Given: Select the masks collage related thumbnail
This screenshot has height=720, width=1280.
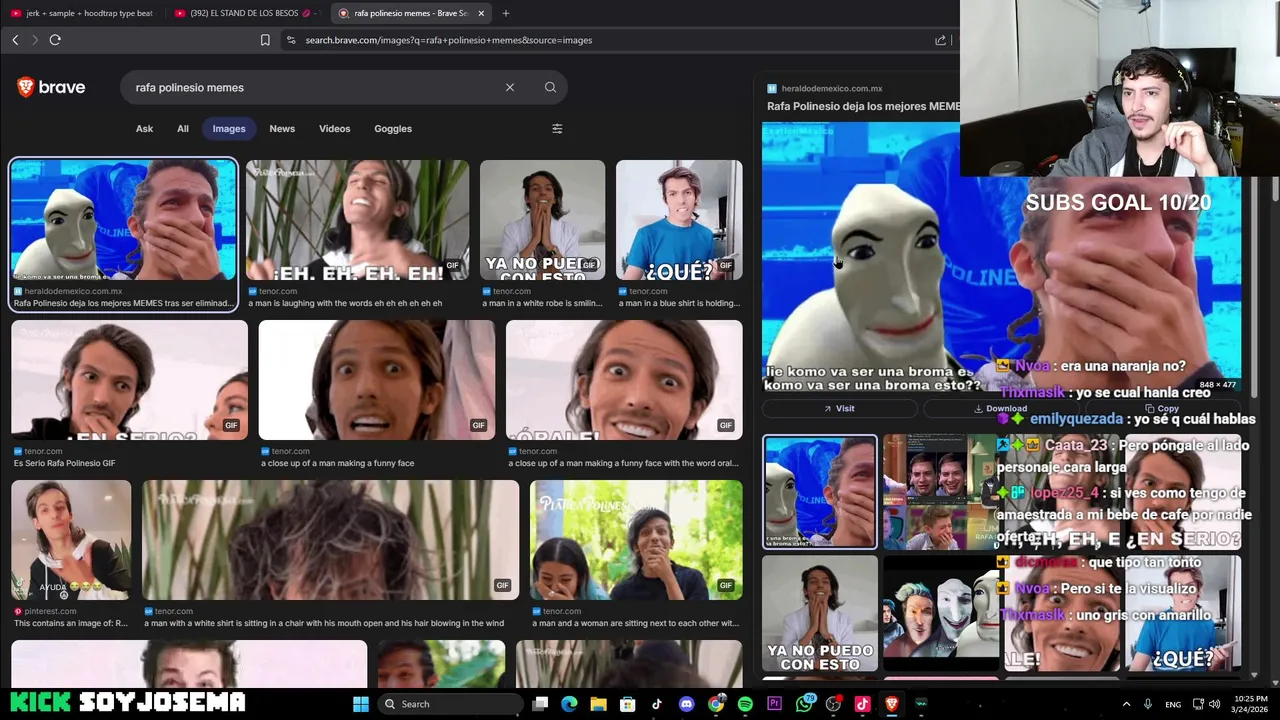Looking at the screenshot, I should point(941,614).
